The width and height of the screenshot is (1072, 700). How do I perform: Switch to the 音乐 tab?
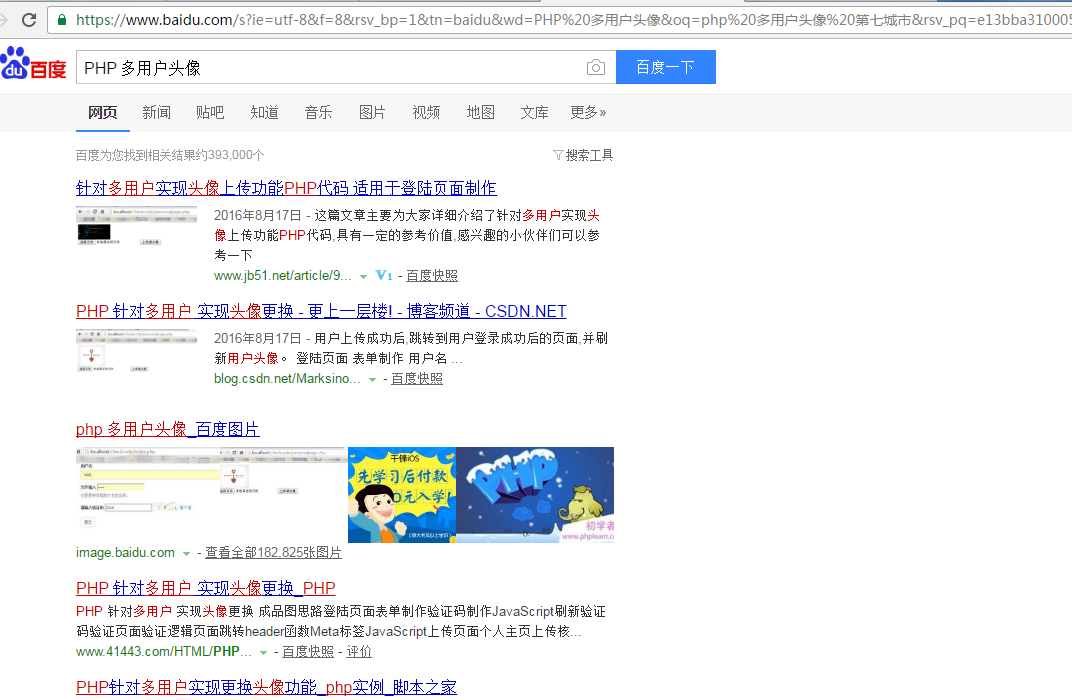tap(319, 112)
